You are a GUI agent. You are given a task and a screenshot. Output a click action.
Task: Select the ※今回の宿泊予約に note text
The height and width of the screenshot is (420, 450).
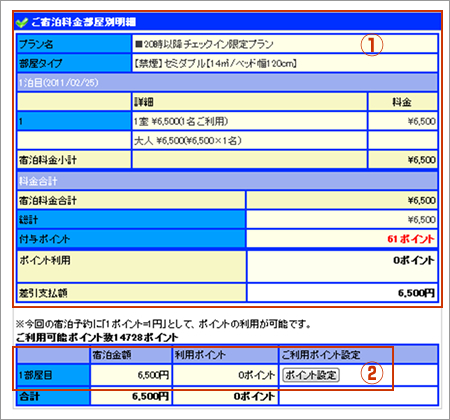(163, 324)
